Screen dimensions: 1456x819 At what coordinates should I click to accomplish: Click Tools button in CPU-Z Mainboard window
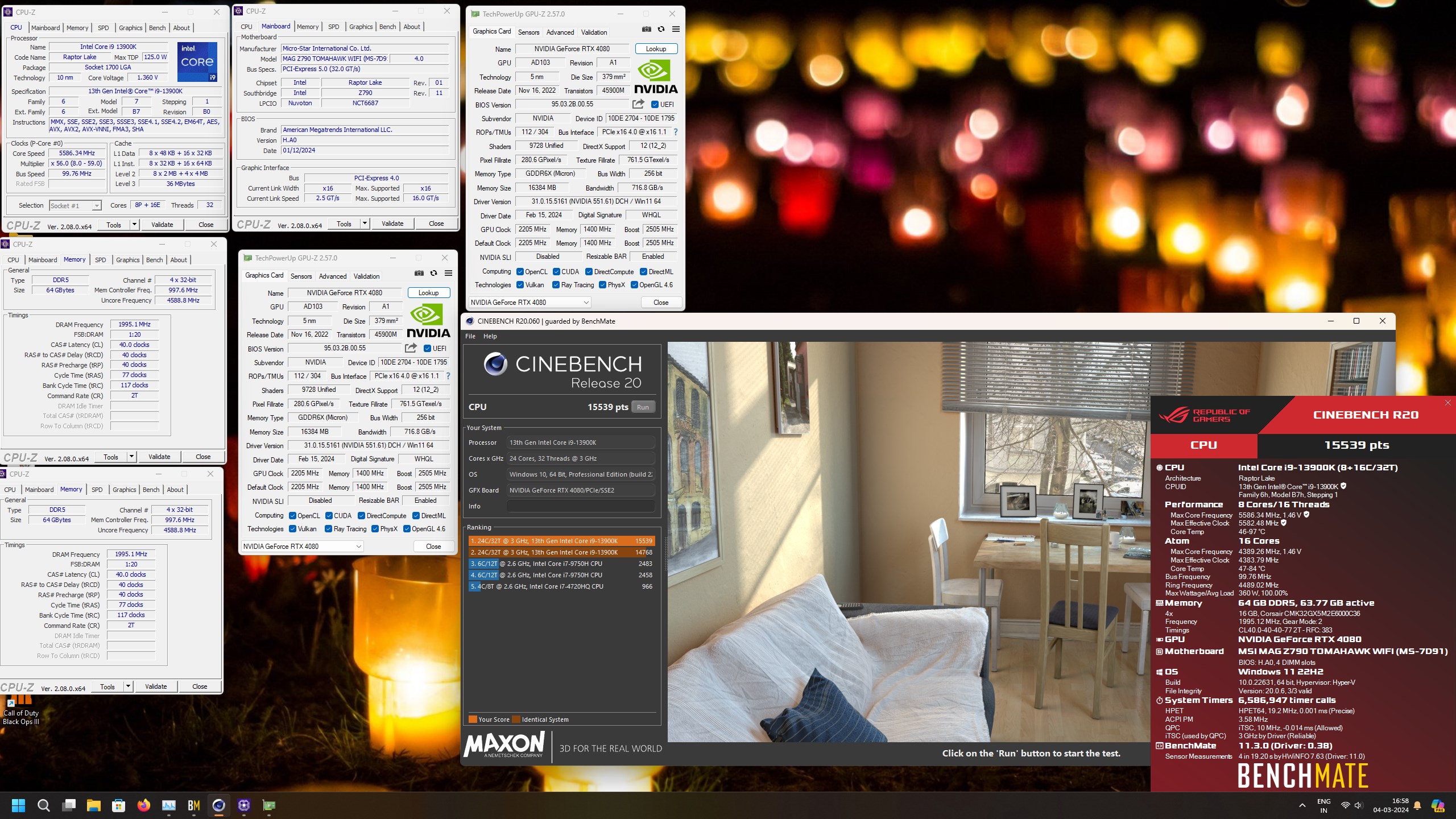tap(344, 224)
